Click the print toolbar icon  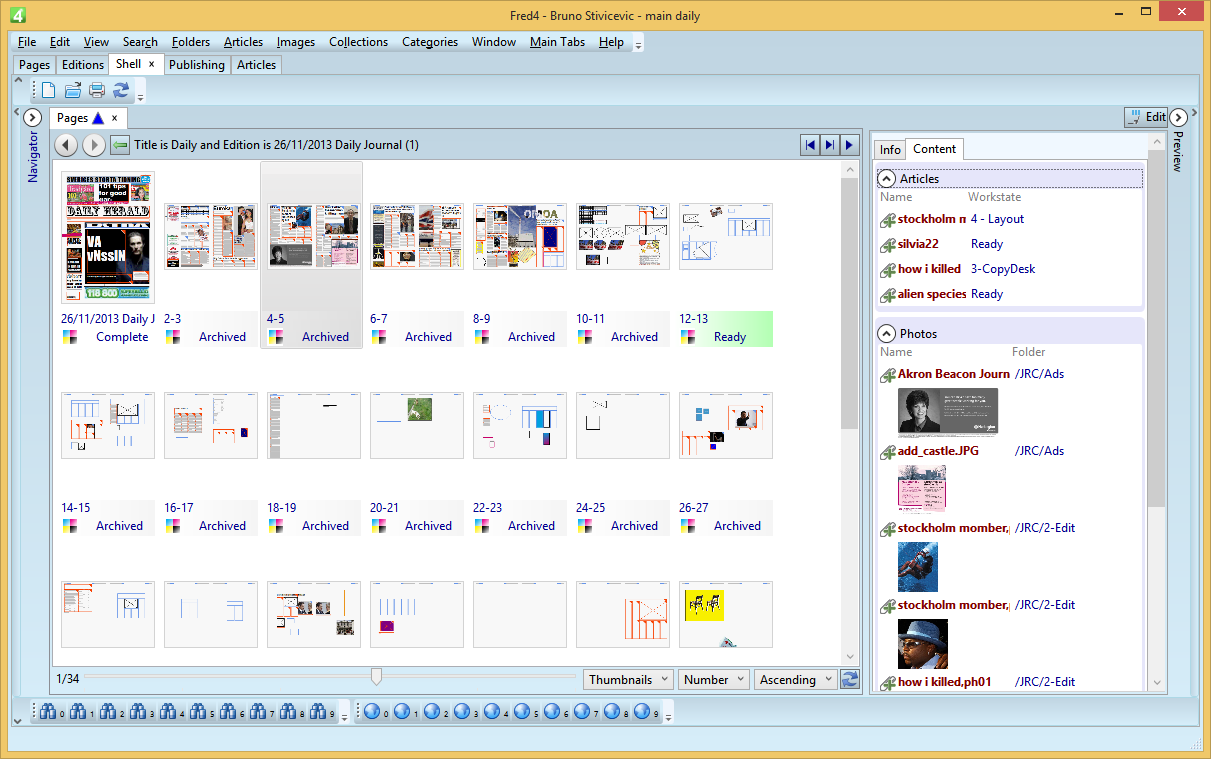97,91
